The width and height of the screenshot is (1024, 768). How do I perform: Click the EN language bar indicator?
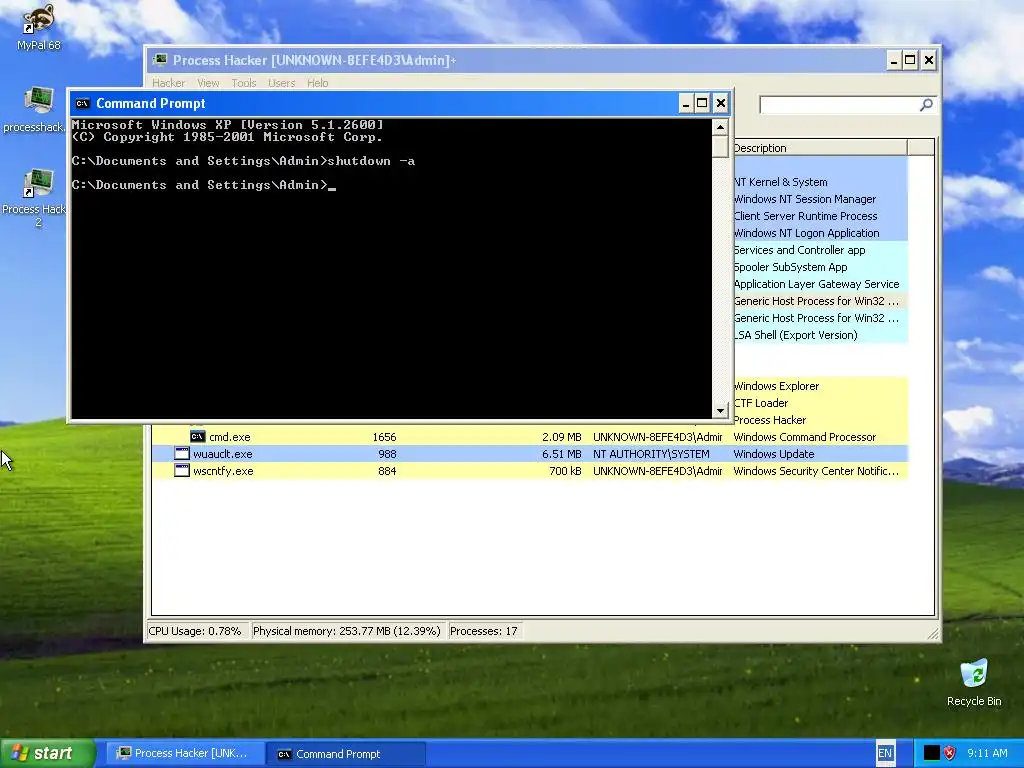[x=885, y=753]
